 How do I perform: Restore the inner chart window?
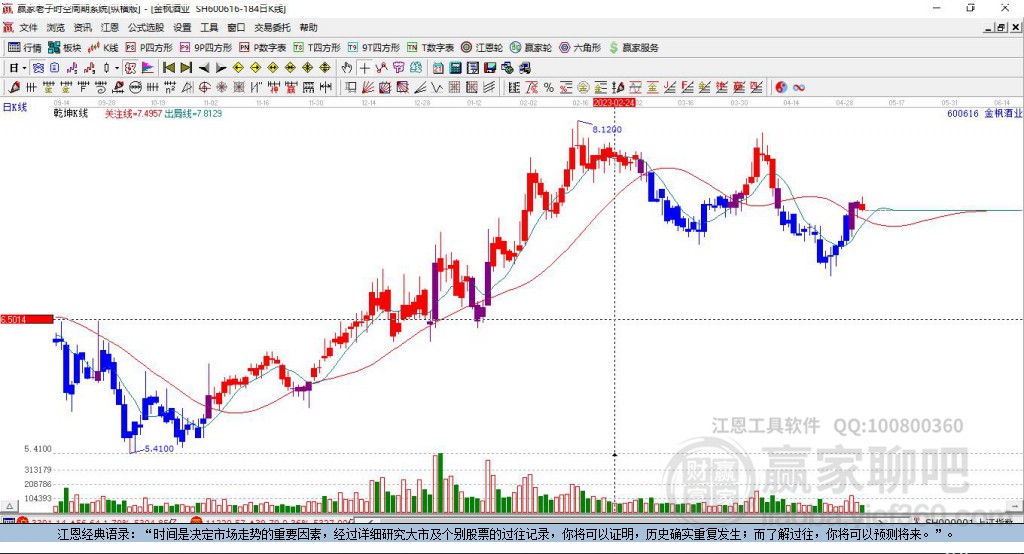(x=1000, y=27)
